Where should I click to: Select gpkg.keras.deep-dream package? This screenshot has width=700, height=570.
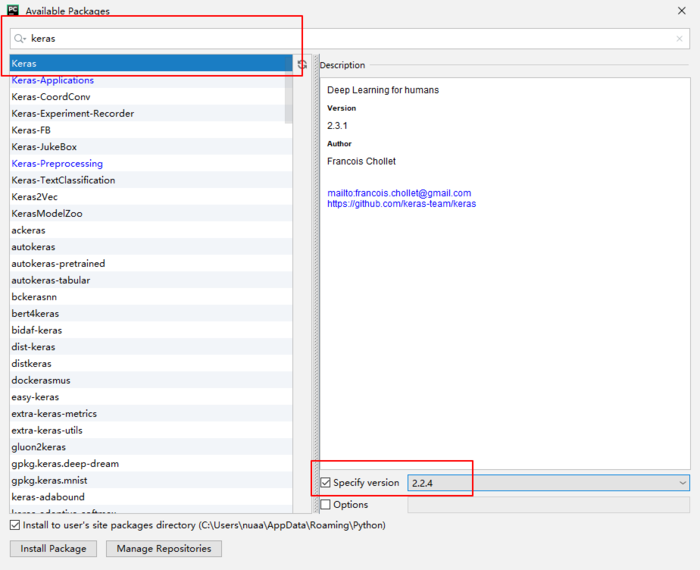click(x=151, y=463)
